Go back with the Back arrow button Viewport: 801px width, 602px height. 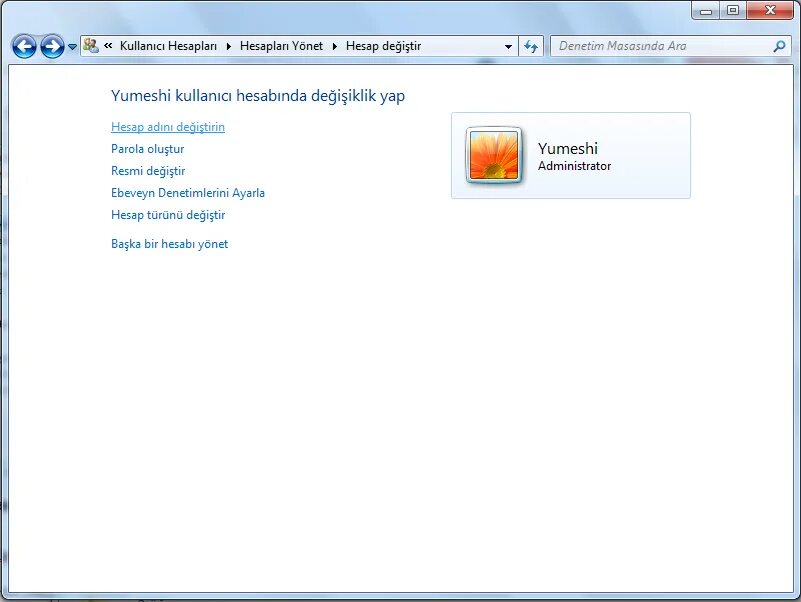(x=24, y=47)
